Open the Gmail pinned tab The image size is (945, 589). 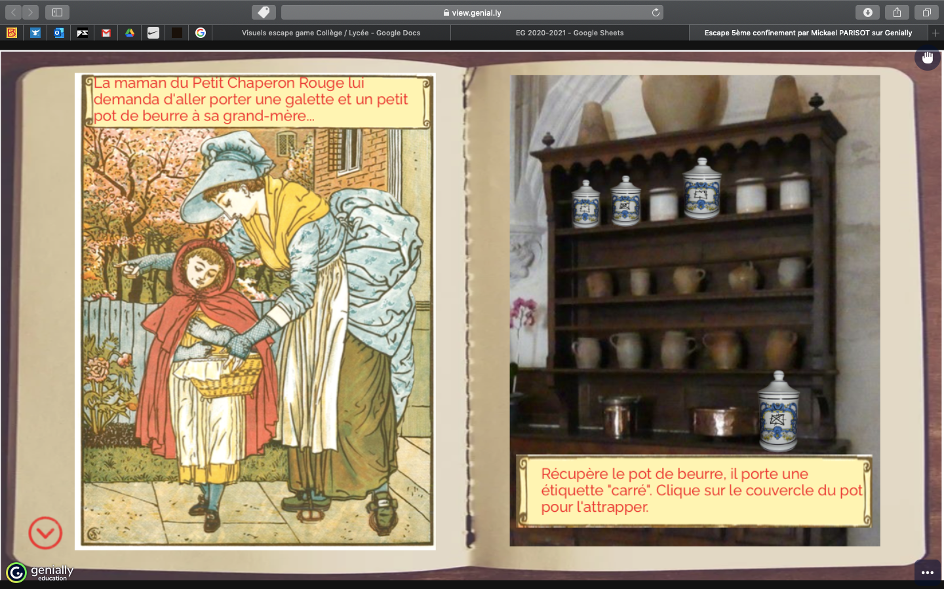coord(106,33)
